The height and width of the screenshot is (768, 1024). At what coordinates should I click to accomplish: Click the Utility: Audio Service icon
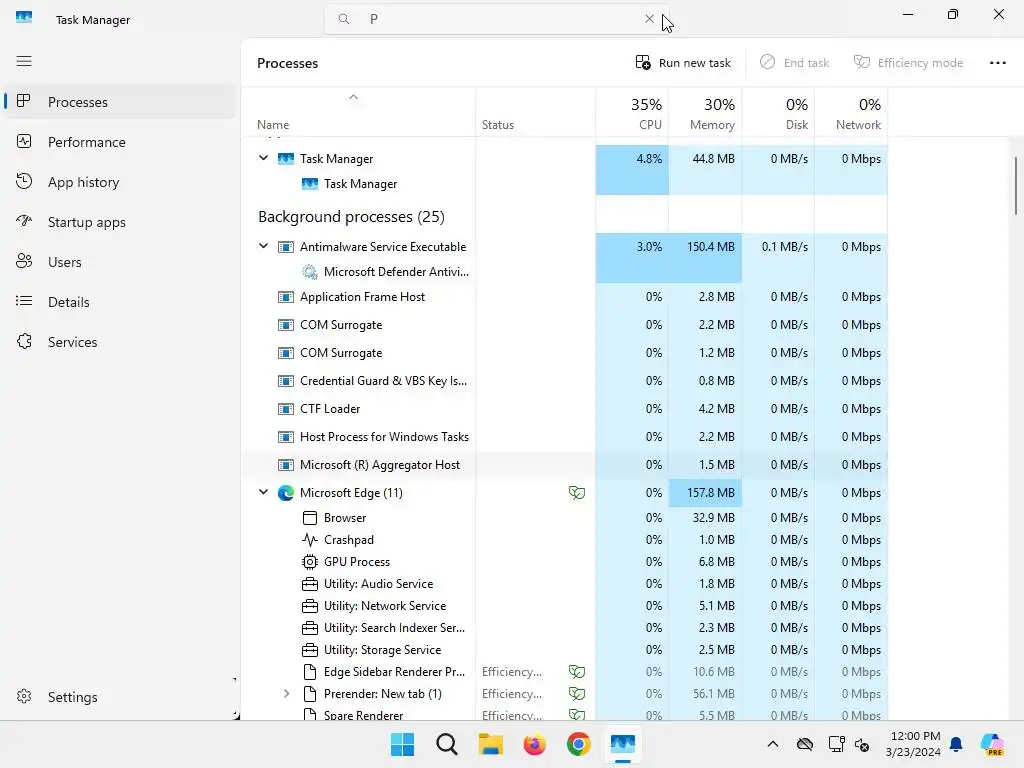tap(310, 584)
